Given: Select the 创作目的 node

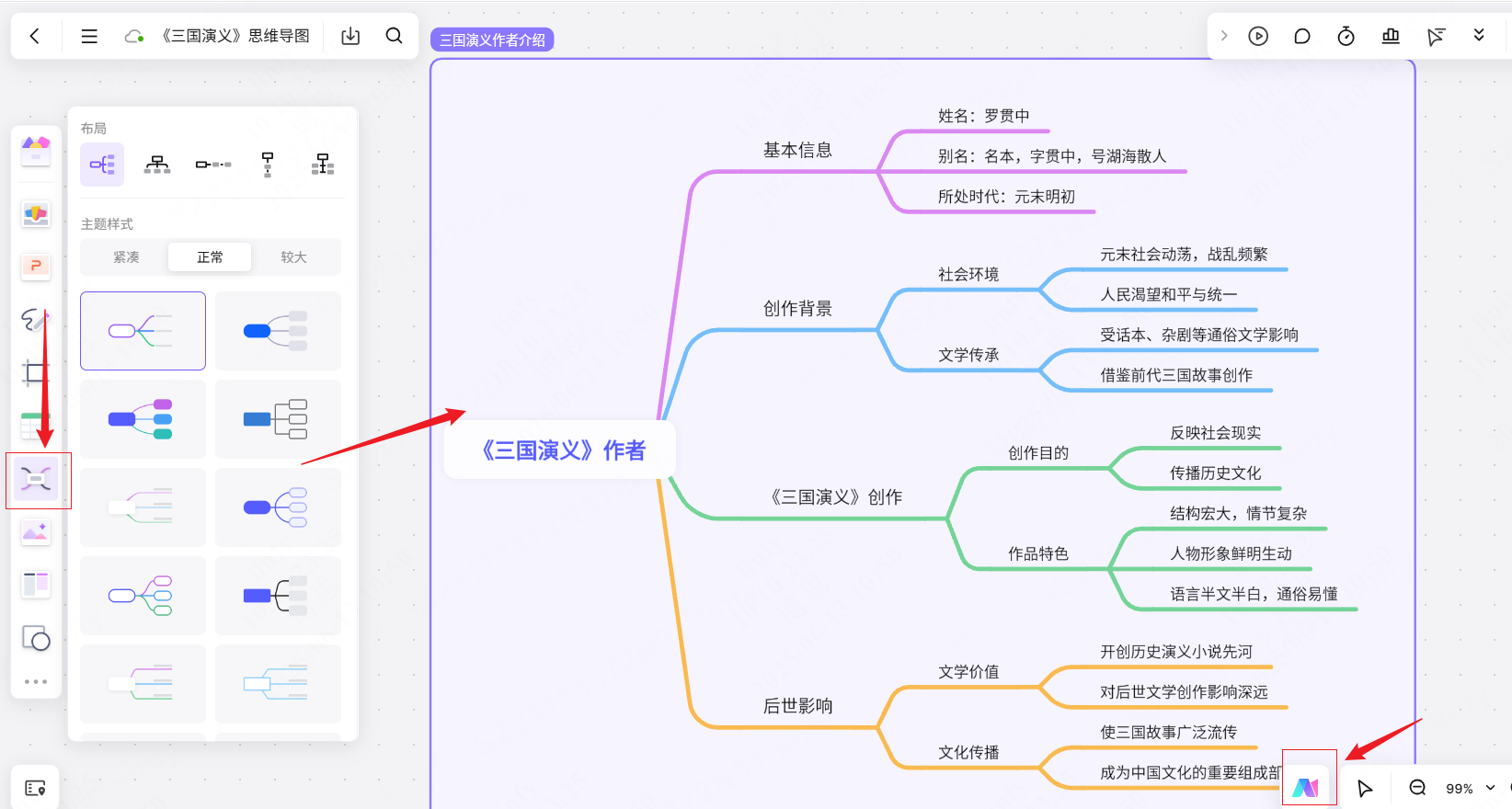Looking at the screenshot, I should point(1038,452).
